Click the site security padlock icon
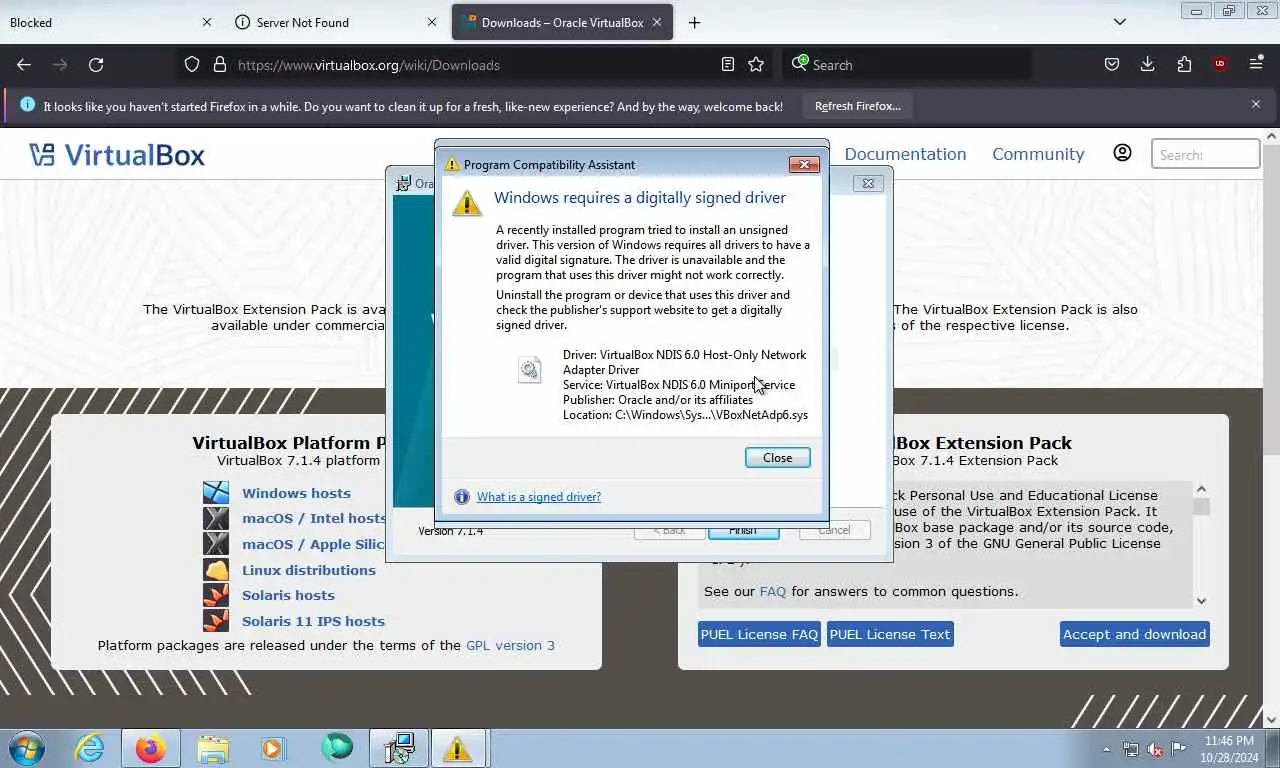The image size is (1280, 768). coord(220,64)
